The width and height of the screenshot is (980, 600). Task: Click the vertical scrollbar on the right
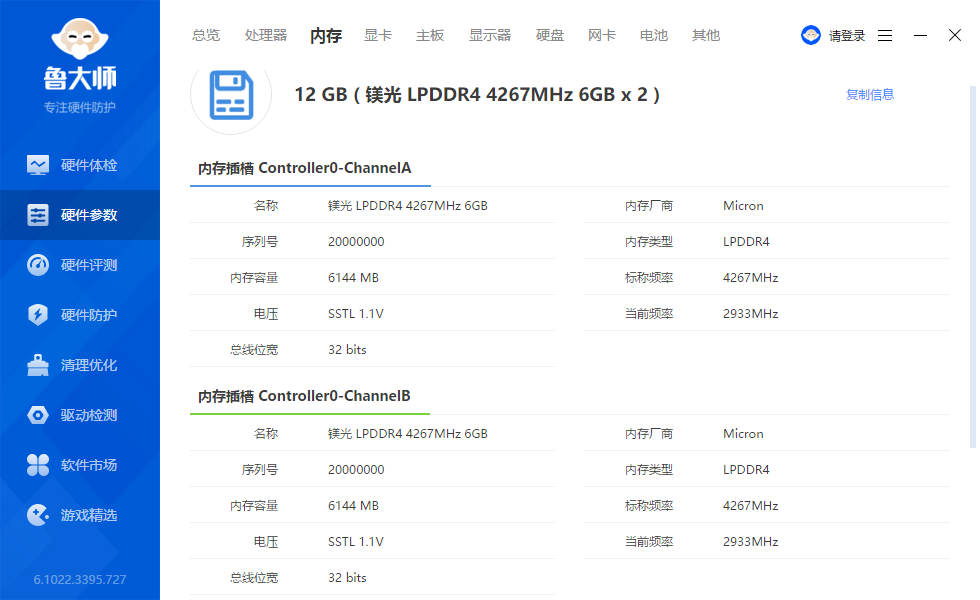click(x=972, y=267)
